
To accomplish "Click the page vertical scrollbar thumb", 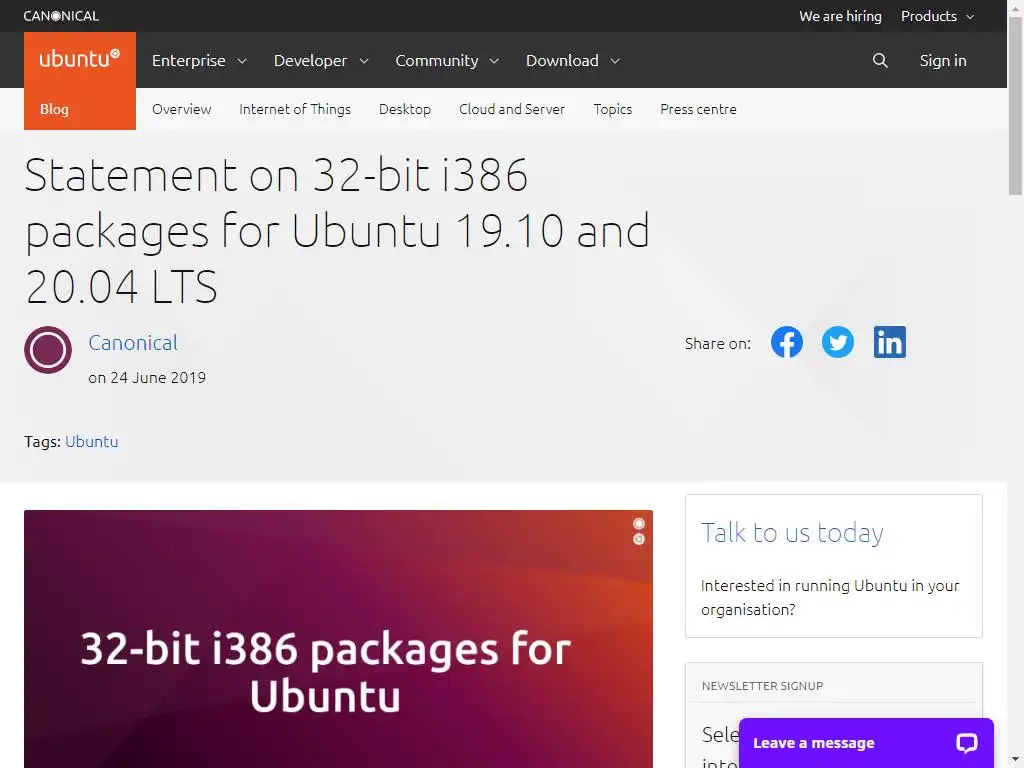I will click(x=1015, y=106).
